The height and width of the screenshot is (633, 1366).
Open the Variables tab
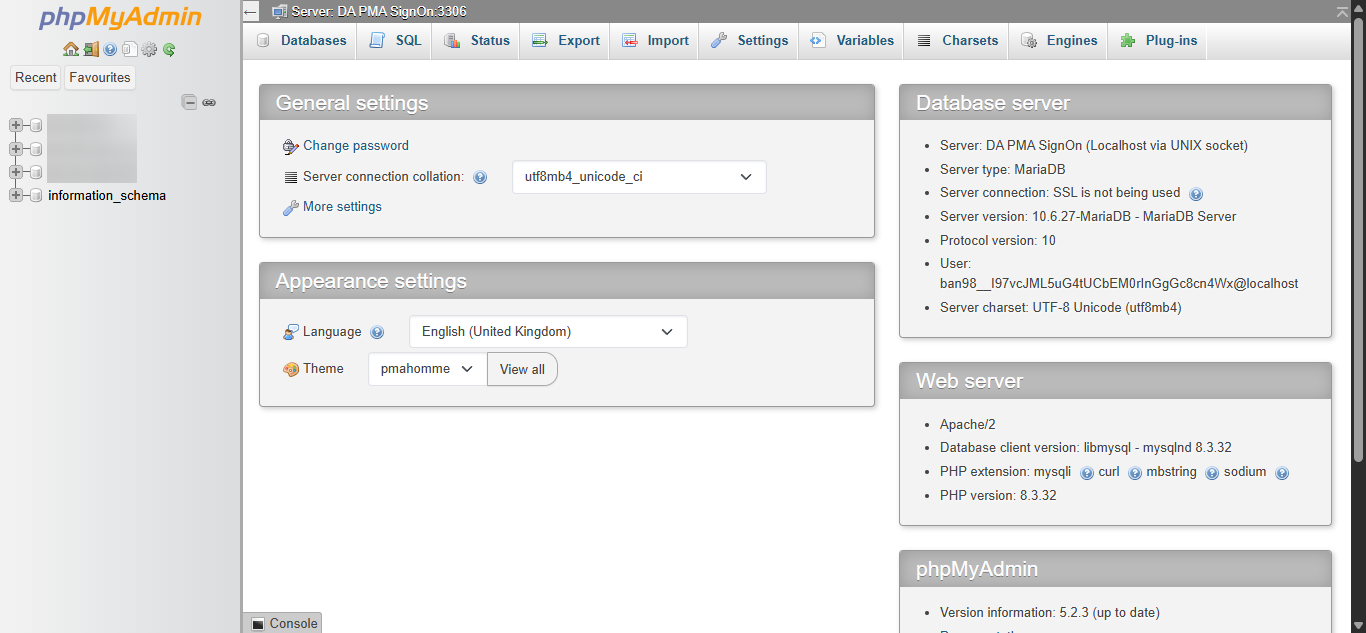852,41
